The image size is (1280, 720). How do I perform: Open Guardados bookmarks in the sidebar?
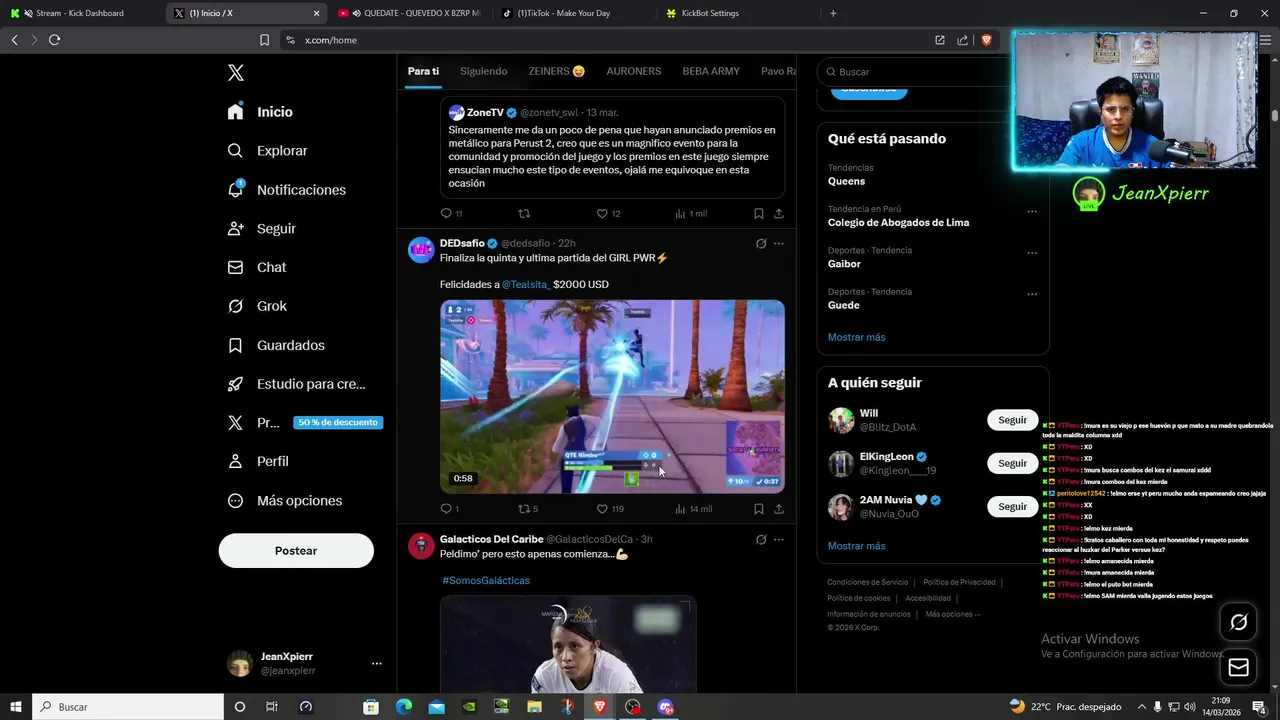276,345
